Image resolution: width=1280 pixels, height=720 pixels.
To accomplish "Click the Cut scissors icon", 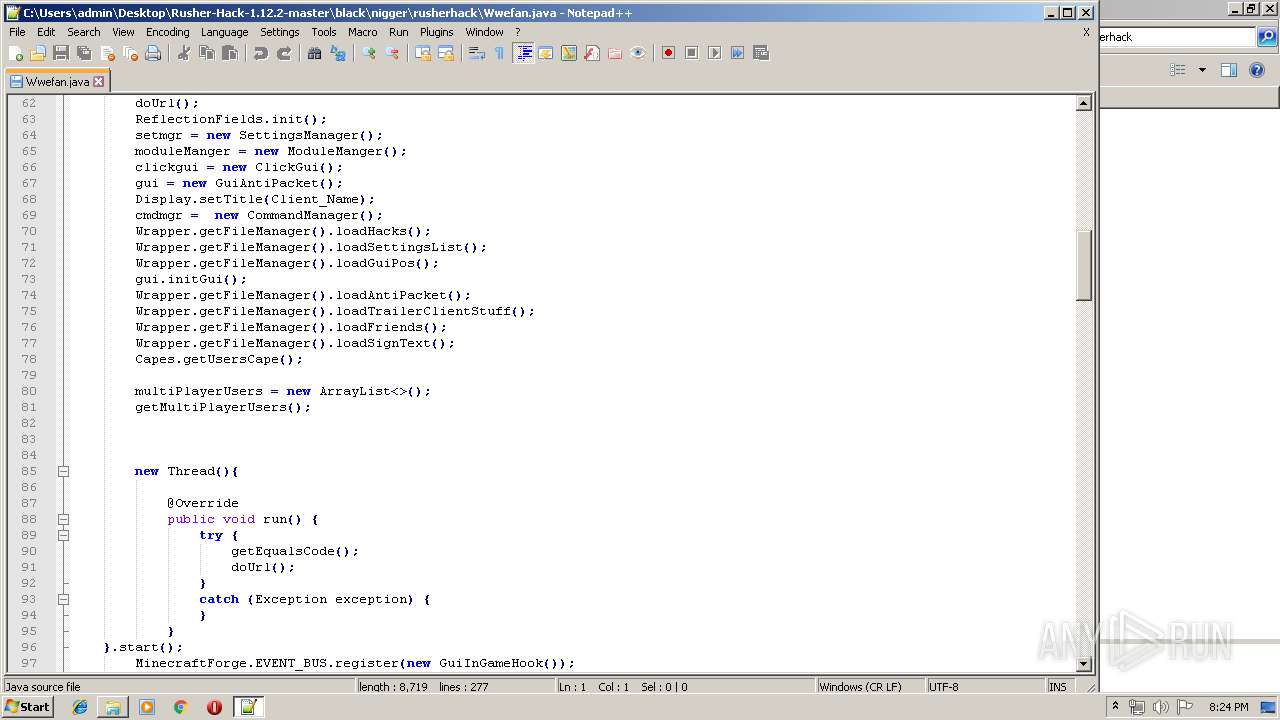I will 184,53.
